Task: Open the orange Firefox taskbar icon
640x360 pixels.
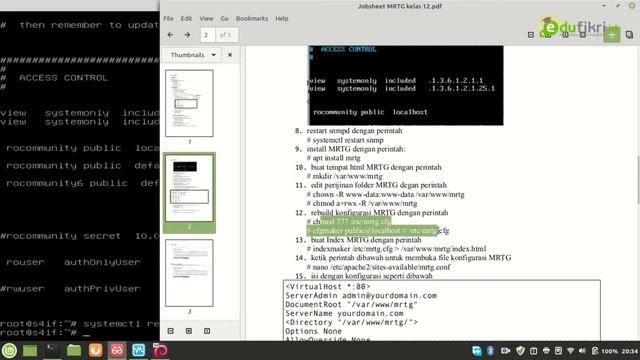Action: pyautogui.click(x=95, y=350)
